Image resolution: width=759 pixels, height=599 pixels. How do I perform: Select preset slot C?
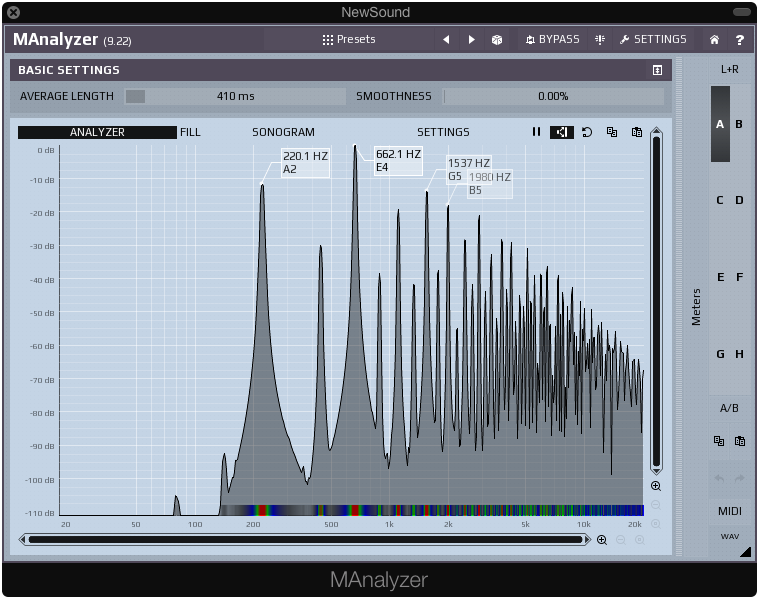(x=720, y=200)
